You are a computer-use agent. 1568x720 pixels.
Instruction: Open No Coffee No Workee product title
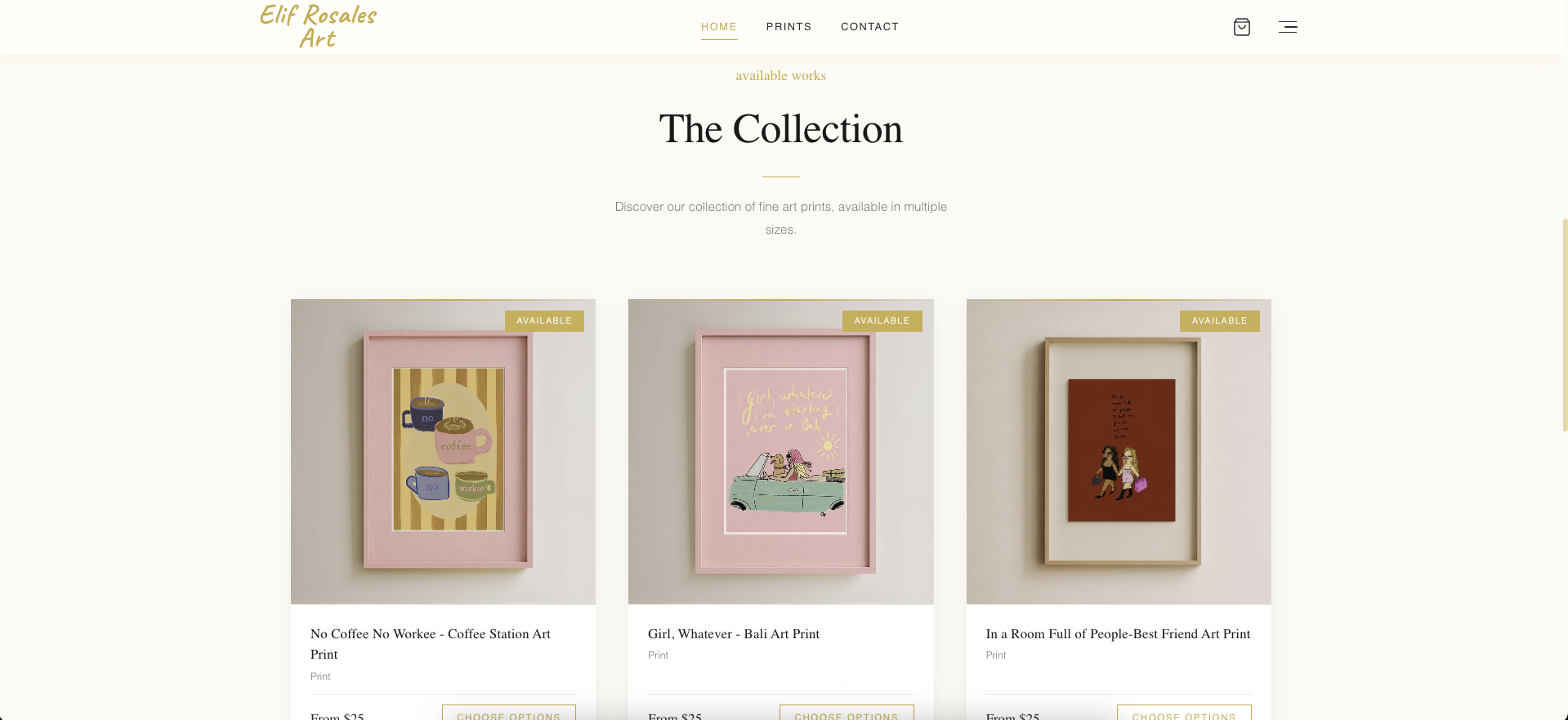pyautogui.click(x=431, y=644)
